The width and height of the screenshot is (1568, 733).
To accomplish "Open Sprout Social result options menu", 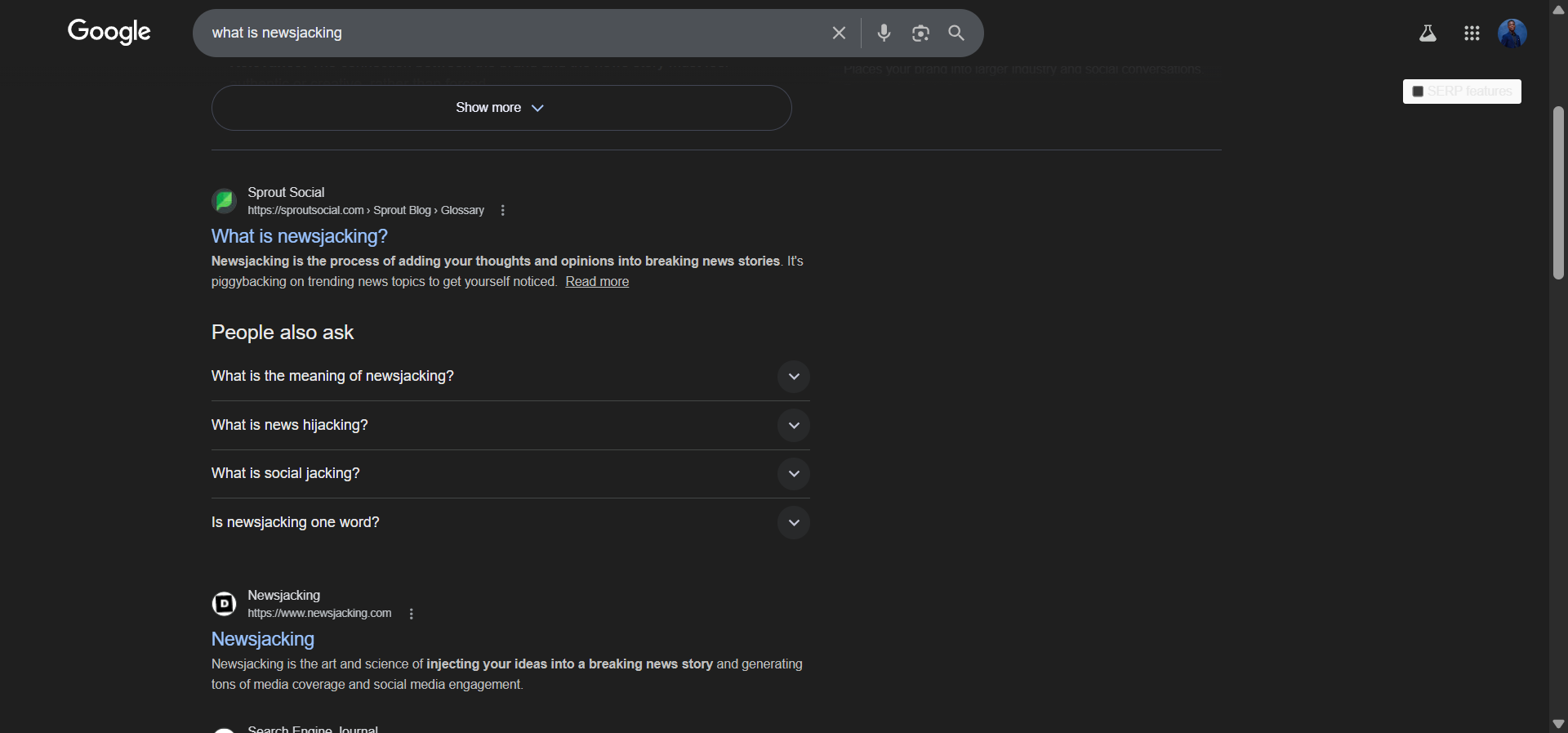I will pyautogui.click(x=502, y=210).
